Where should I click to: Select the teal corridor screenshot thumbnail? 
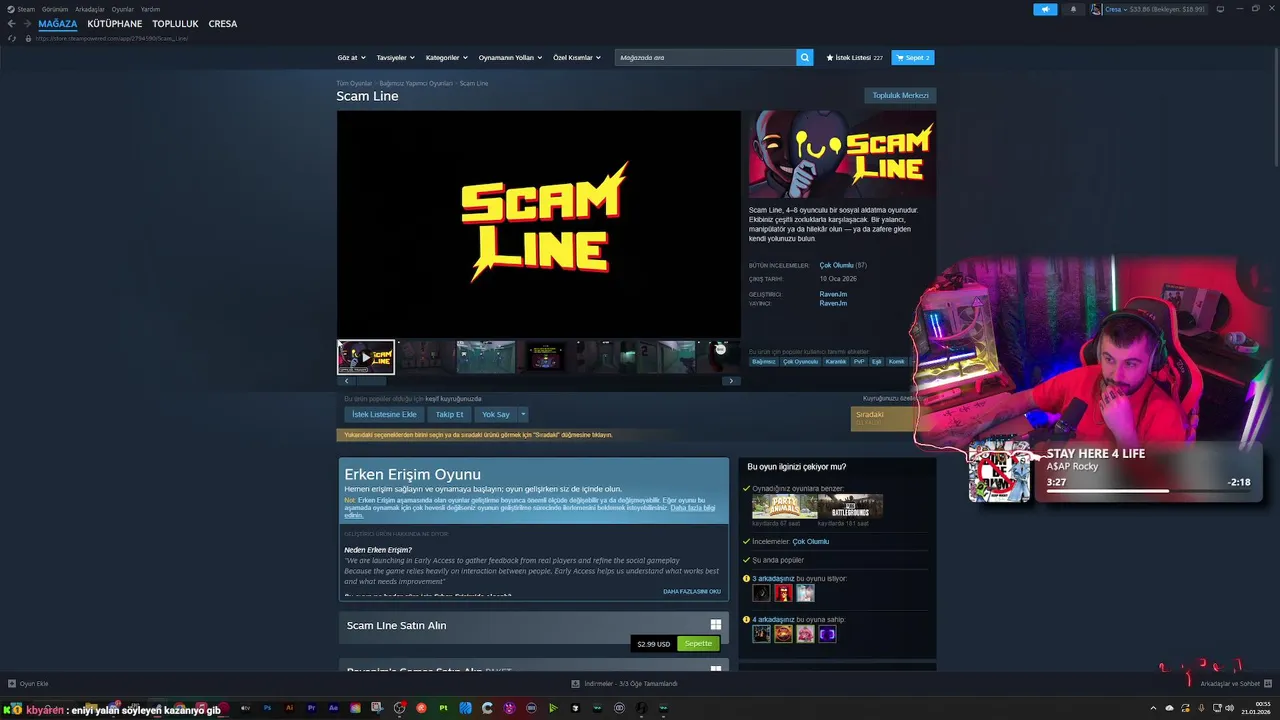click(486, 357)
